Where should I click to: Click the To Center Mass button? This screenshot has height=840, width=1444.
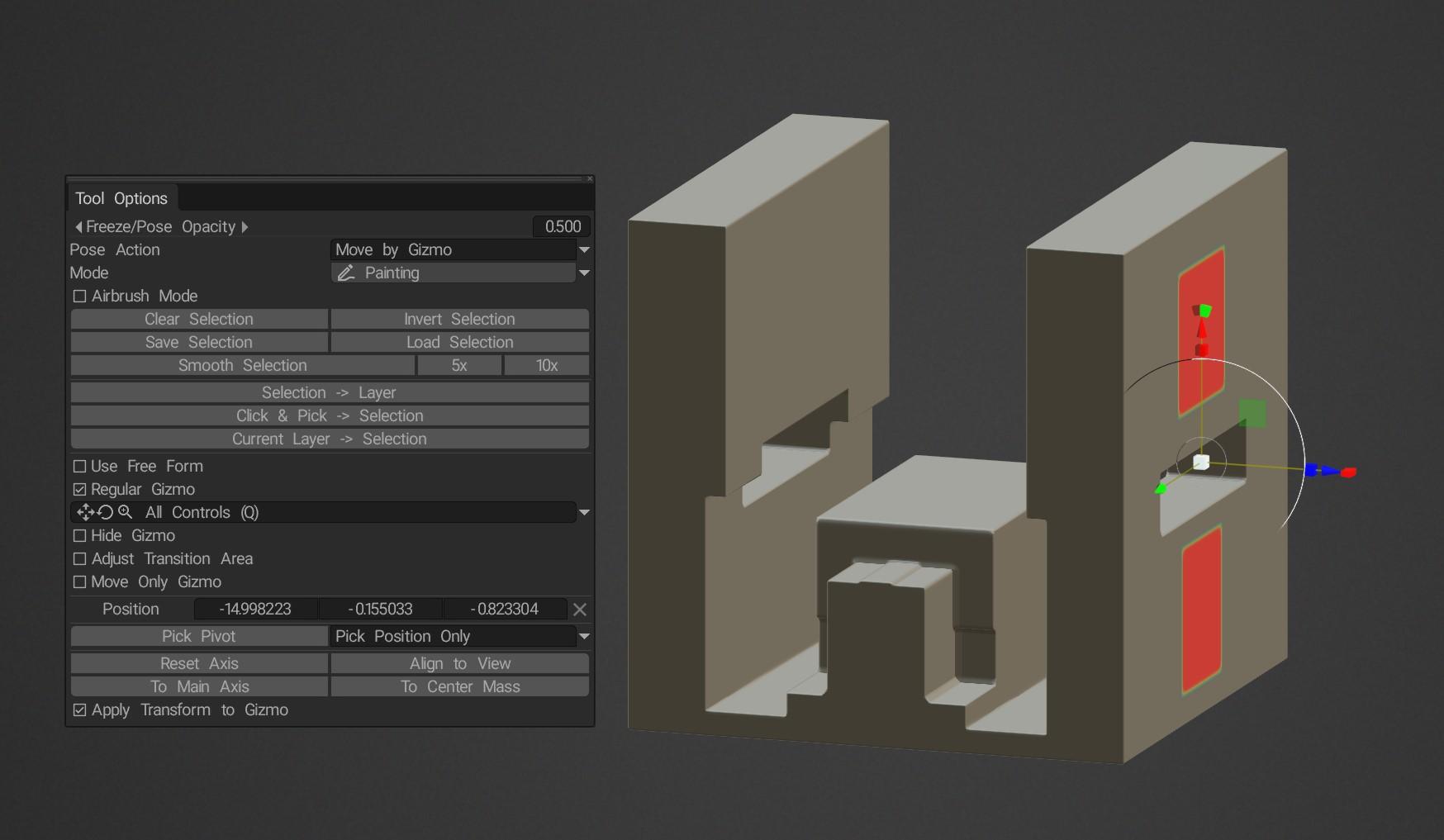pyautogui.click(x=459, y=687)
